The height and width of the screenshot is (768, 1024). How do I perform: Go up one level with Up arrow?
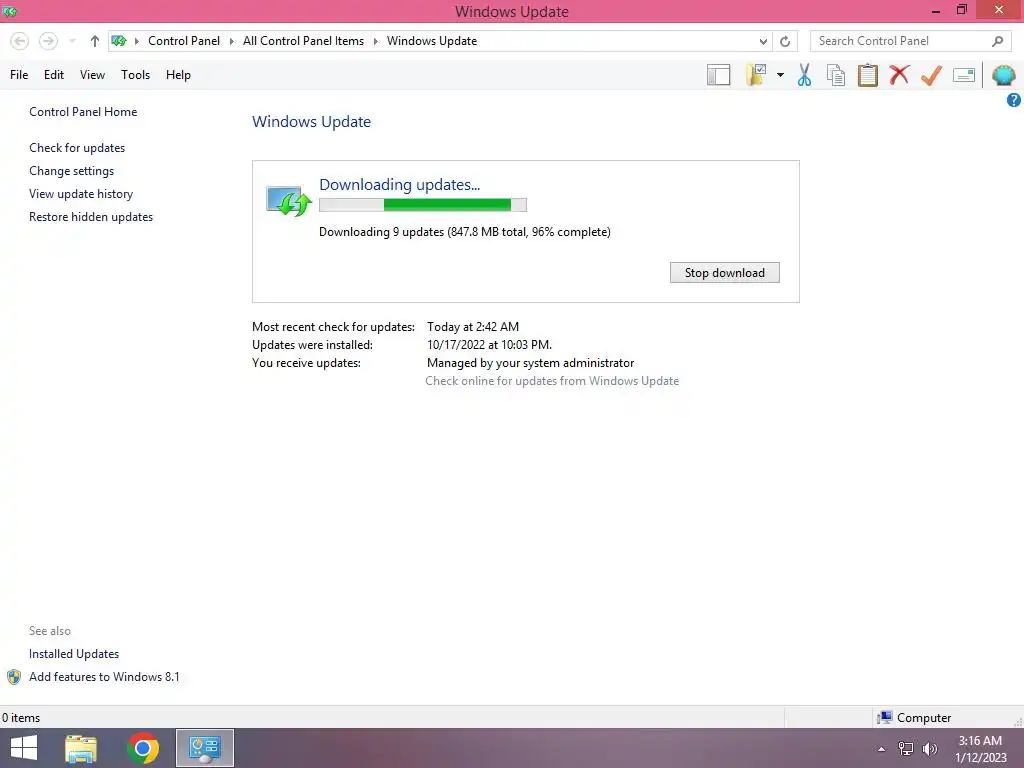[x=95, y=41]
